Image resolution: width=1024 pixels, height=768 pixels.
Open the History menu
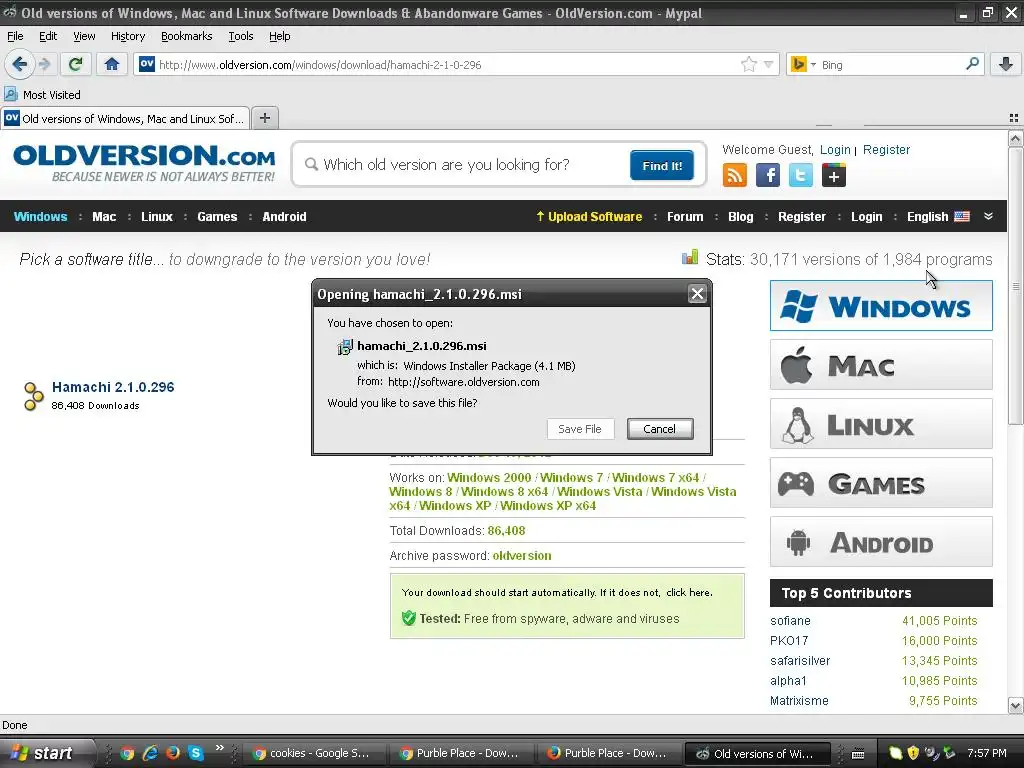(x=128, y=36)
